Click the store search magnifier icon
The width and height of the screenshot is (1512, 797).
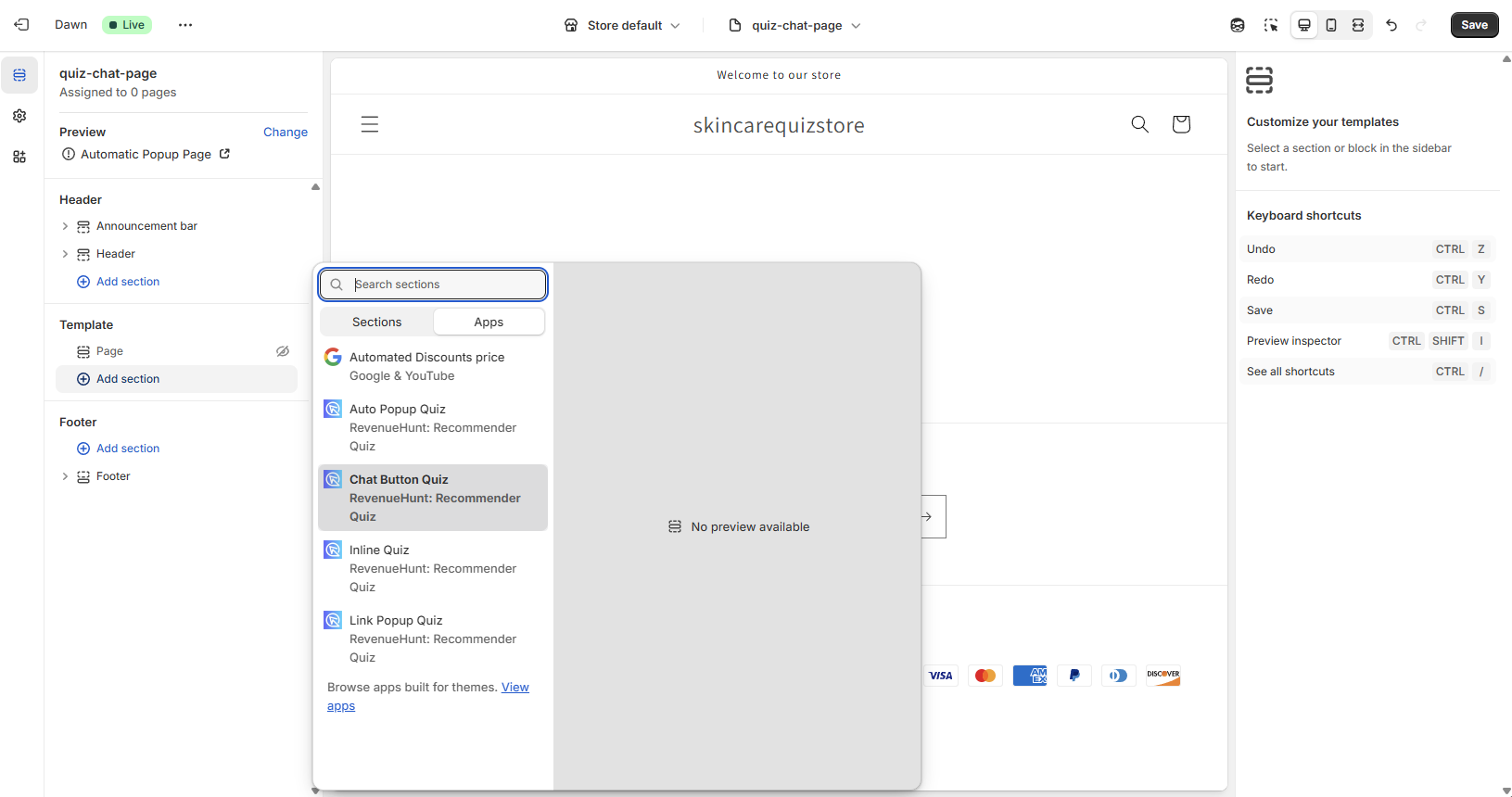pos(1139,124)
